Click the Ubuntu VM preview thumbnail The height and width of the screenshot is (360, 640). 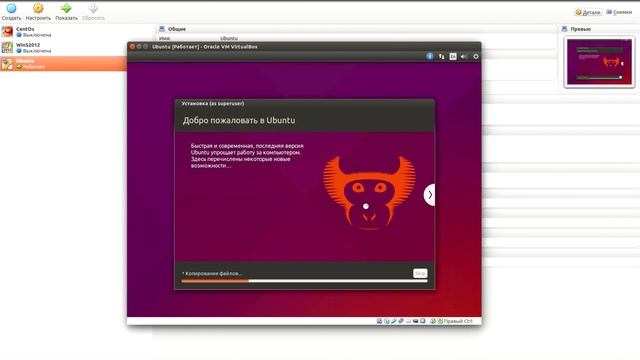tap(599, 62)
